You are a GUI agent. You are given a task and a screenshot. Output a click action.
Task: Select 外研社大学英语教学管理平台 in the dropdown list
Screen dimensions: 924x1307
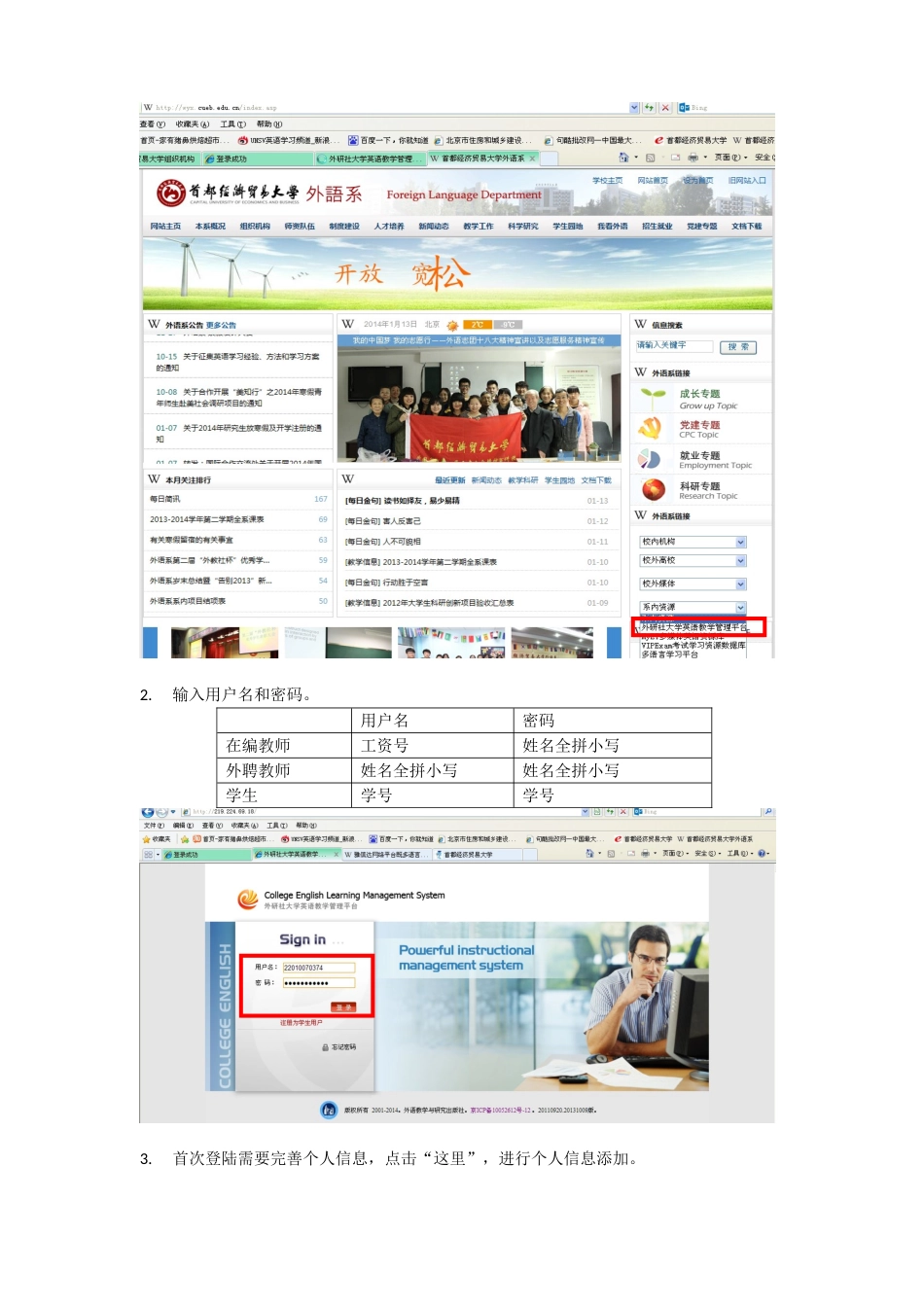[x=693, y=627]
